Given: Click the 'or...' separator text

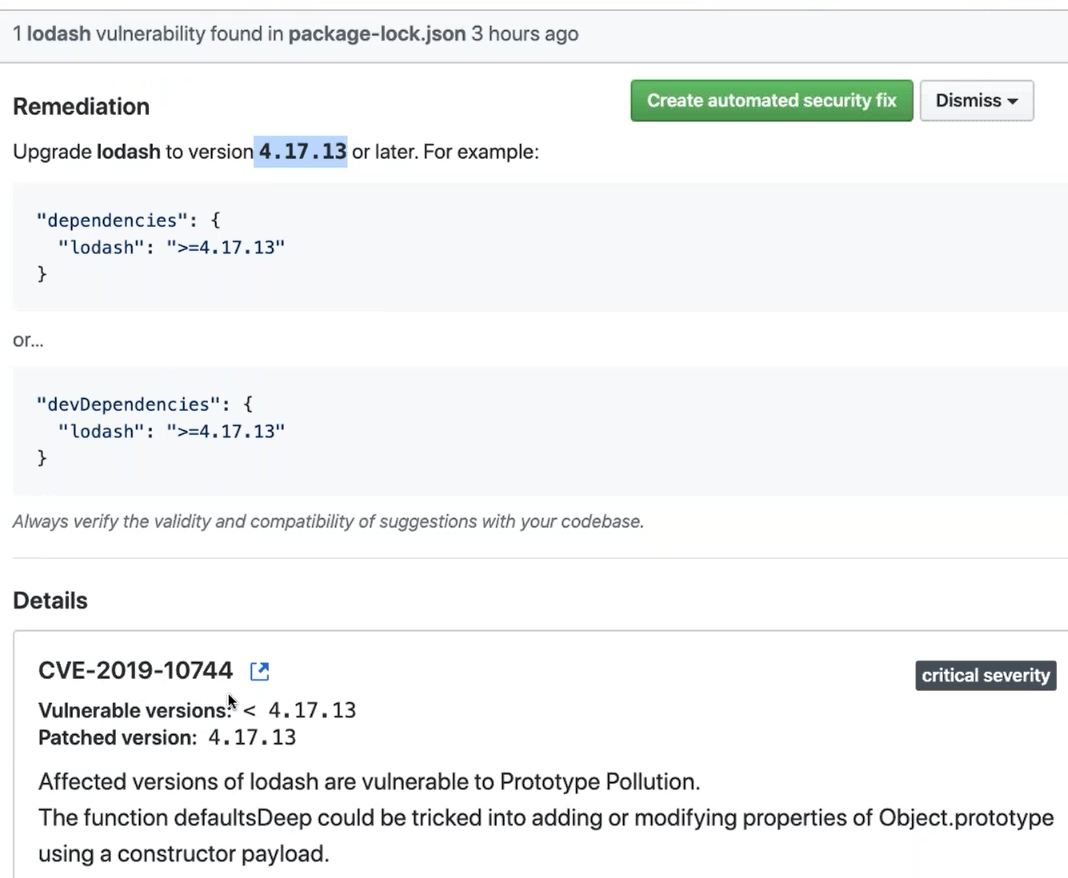Looking at the screenshot, I should [28, 340].
